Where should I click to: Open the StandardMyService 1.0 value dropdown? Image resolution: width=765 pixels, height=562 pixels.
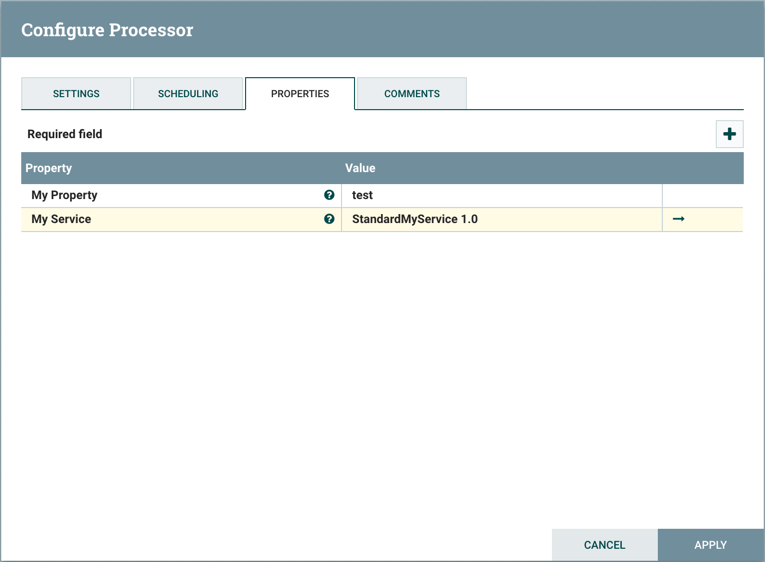(500, 219)
